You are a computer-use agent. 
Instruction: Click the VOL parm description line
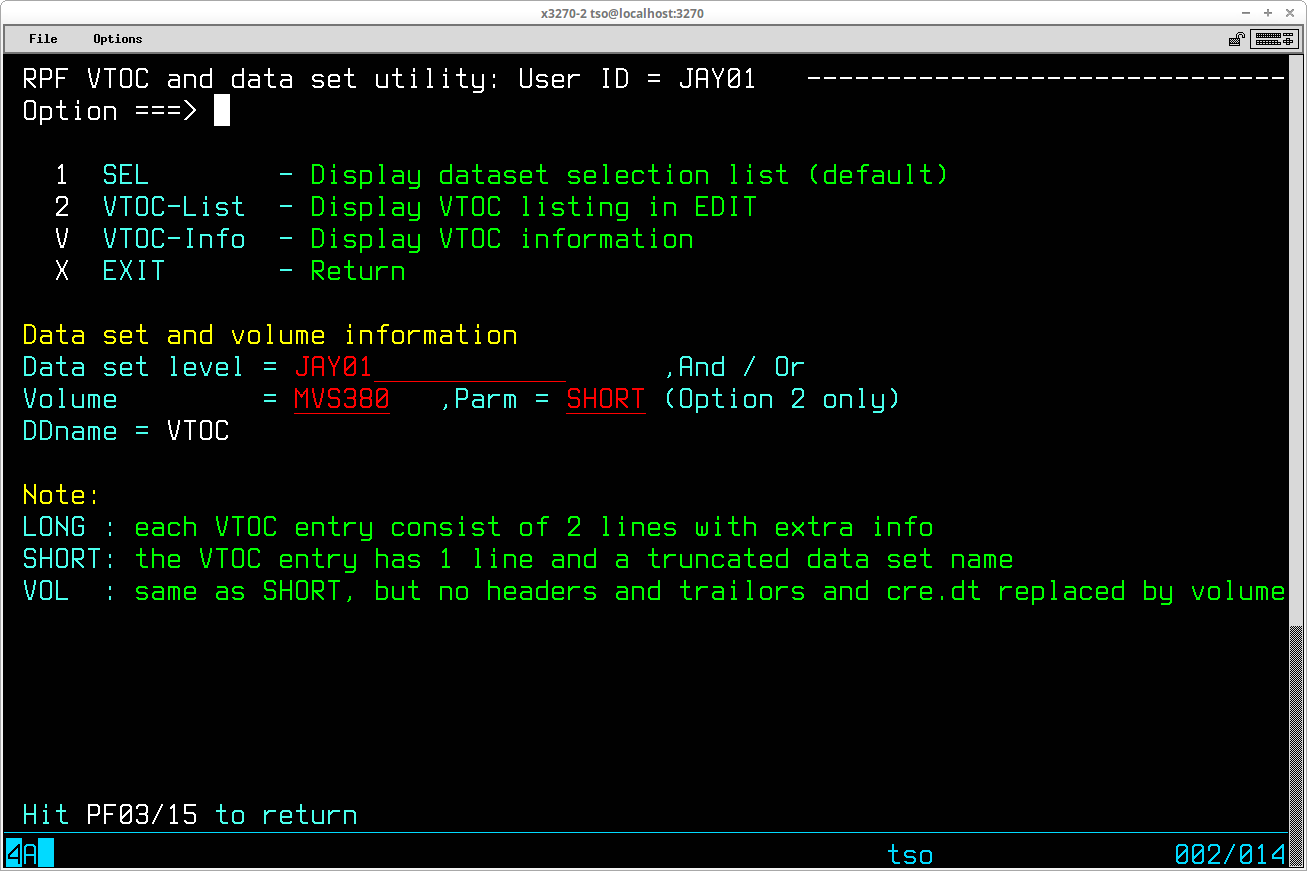pos(654,591)
